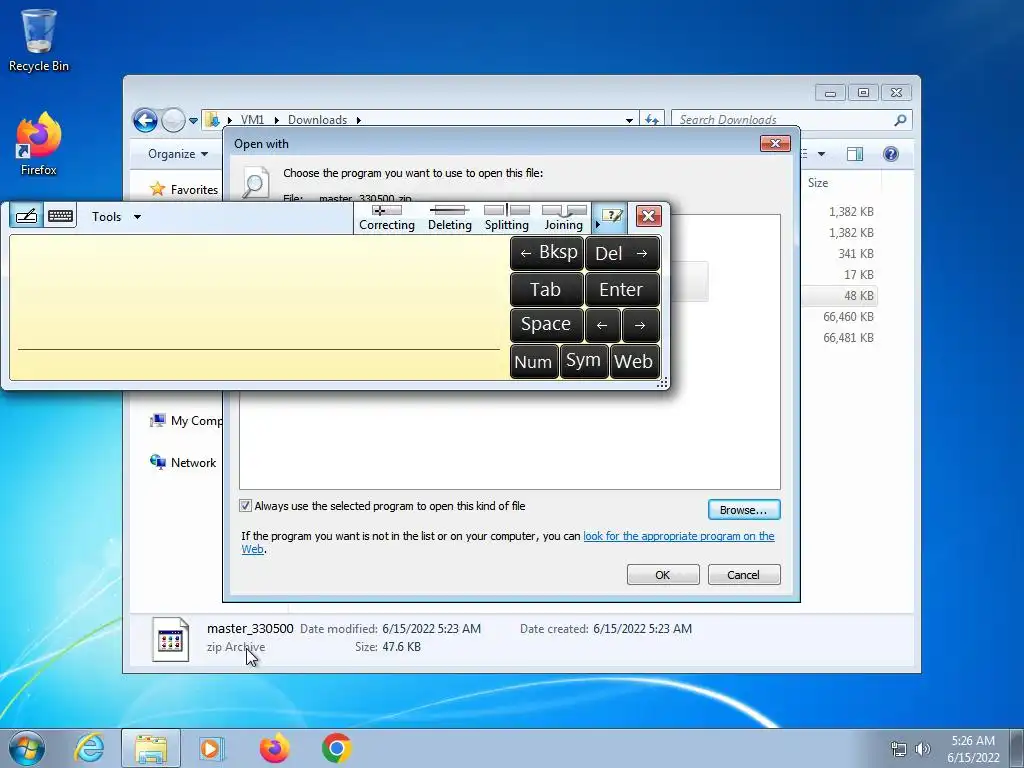This screenshot has width=1024, height=768.
Task: Close the Tablet Input Panel
Action: tap(648, 216)
